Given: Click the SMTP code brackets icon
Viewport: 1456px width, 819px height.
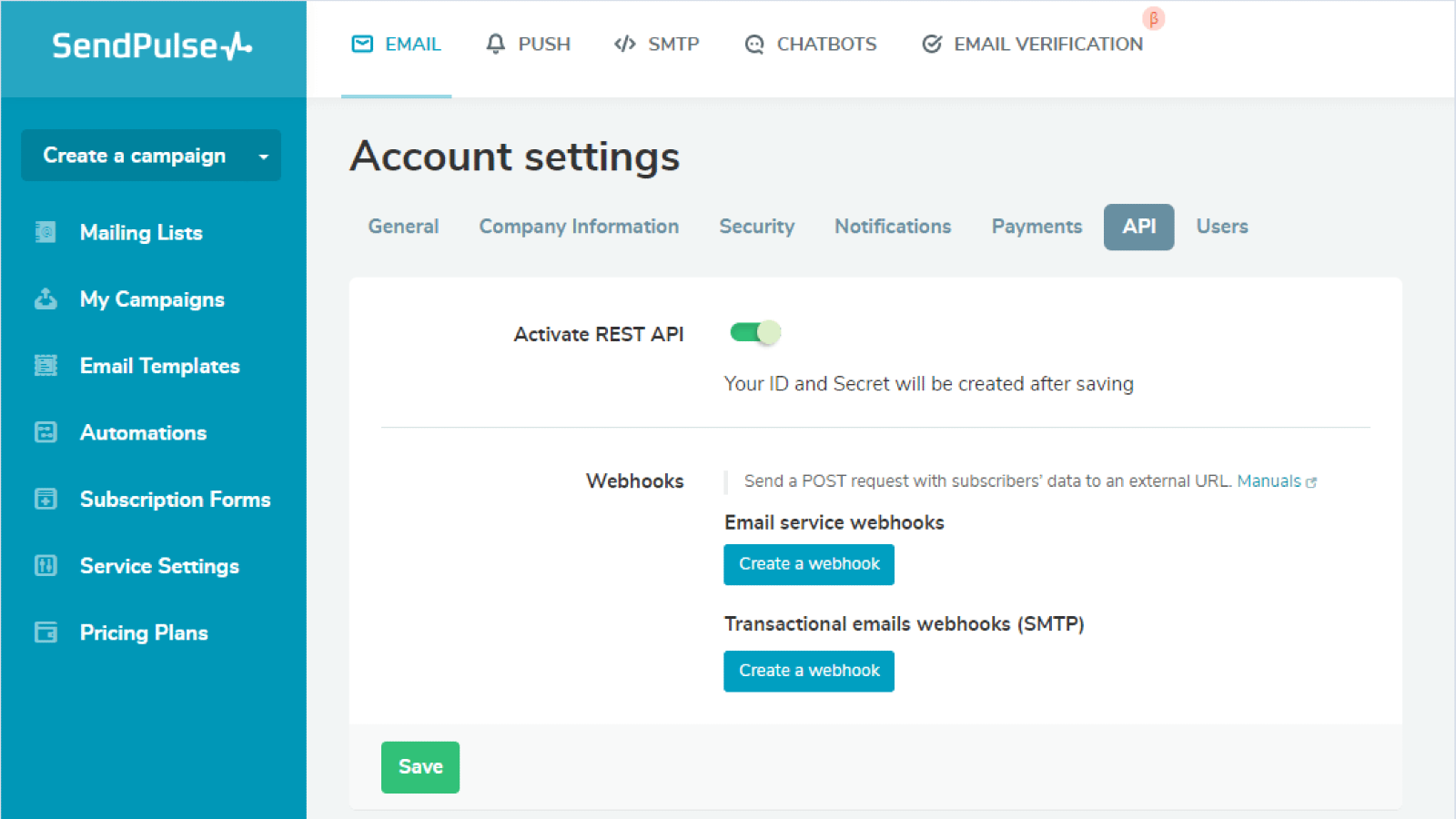Looking at the screenshot, I should point(624,44).
